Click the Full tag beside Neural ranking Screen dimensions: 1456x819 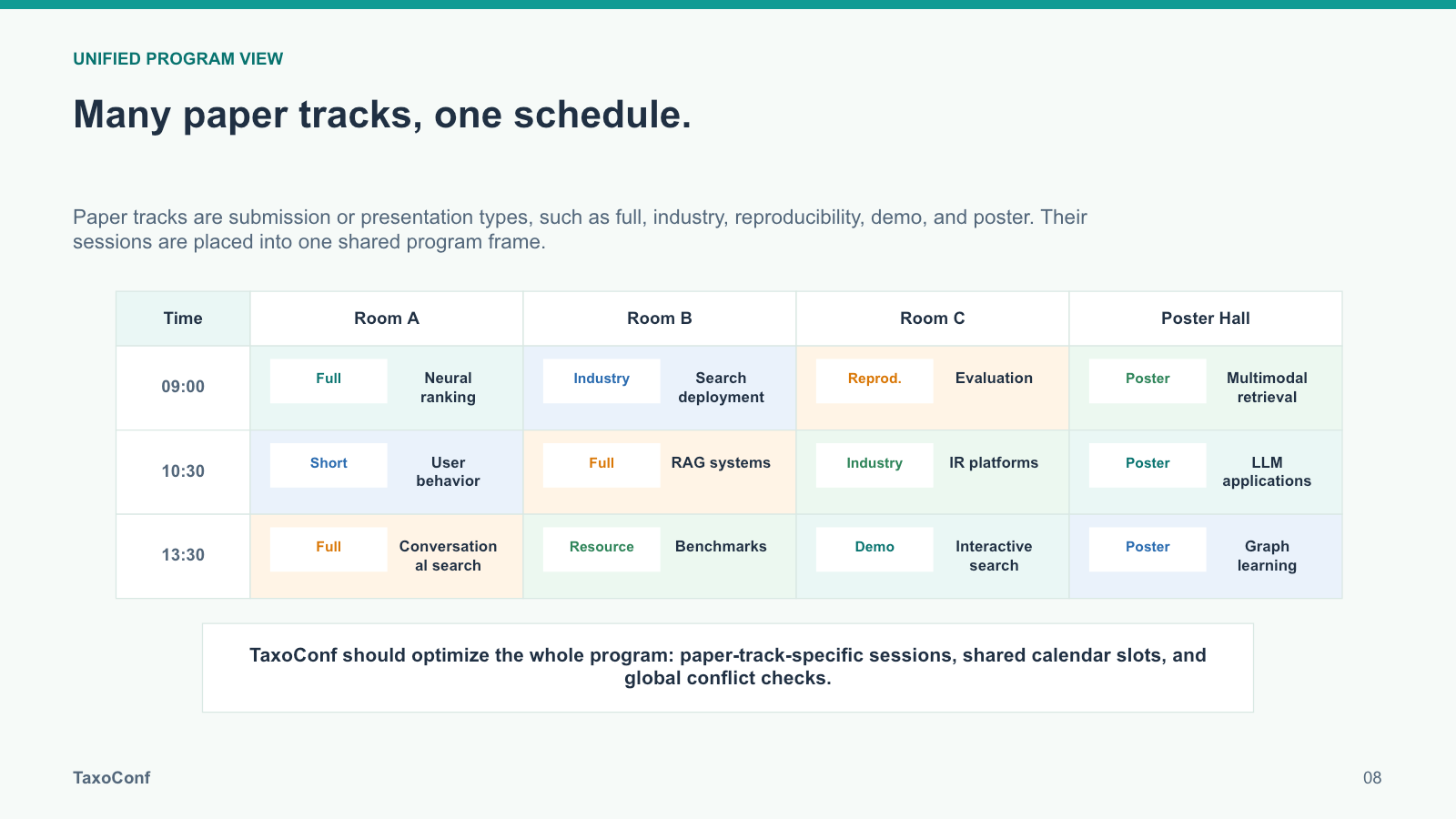(329, 380)
